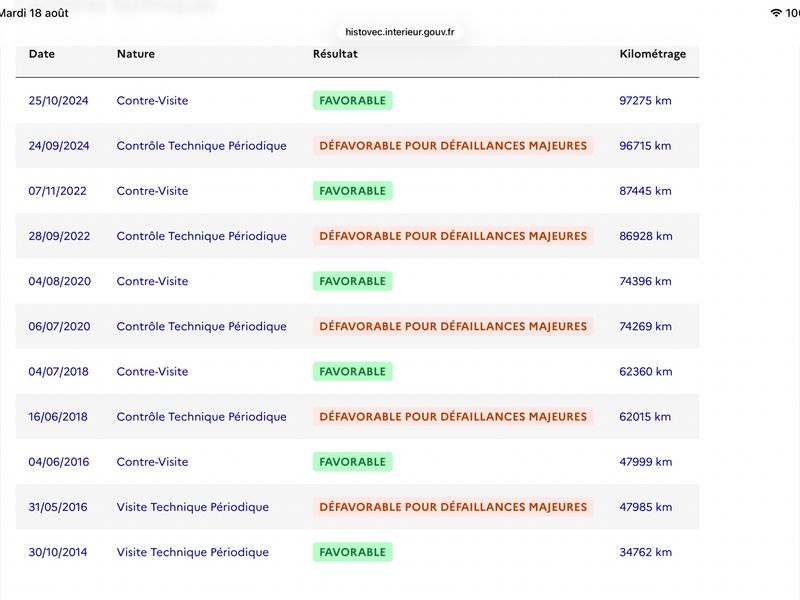Select the 62360 km mileage value
Image resolution: width=800 pixels, height=600 pixels.
pos(645,371)
